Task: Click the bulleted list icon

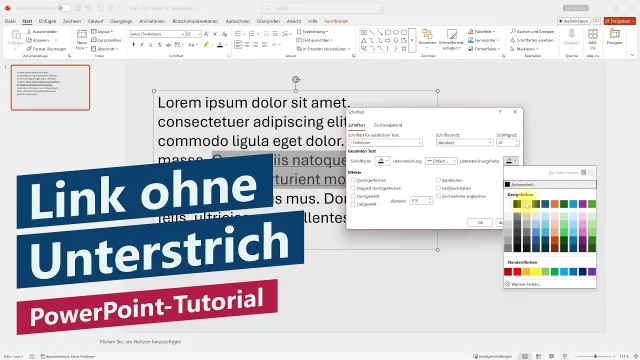Action: (x=238, y=34)
